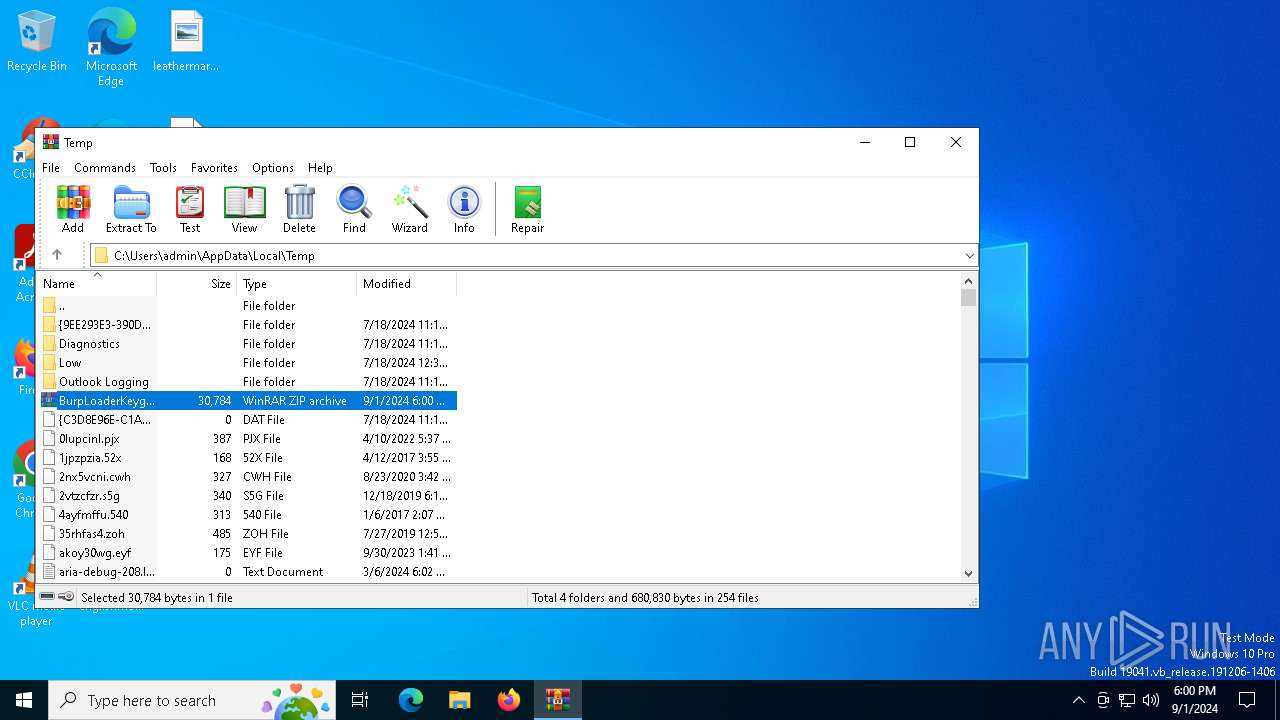This screenshot has width=1280, height=720.
Task: Expand the address path dropdown
Action: [969, 256]
